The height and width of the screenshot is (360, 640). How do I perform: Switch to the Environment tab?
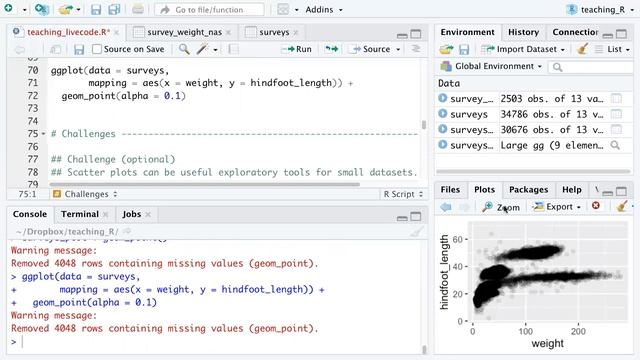tap(467, 32)
